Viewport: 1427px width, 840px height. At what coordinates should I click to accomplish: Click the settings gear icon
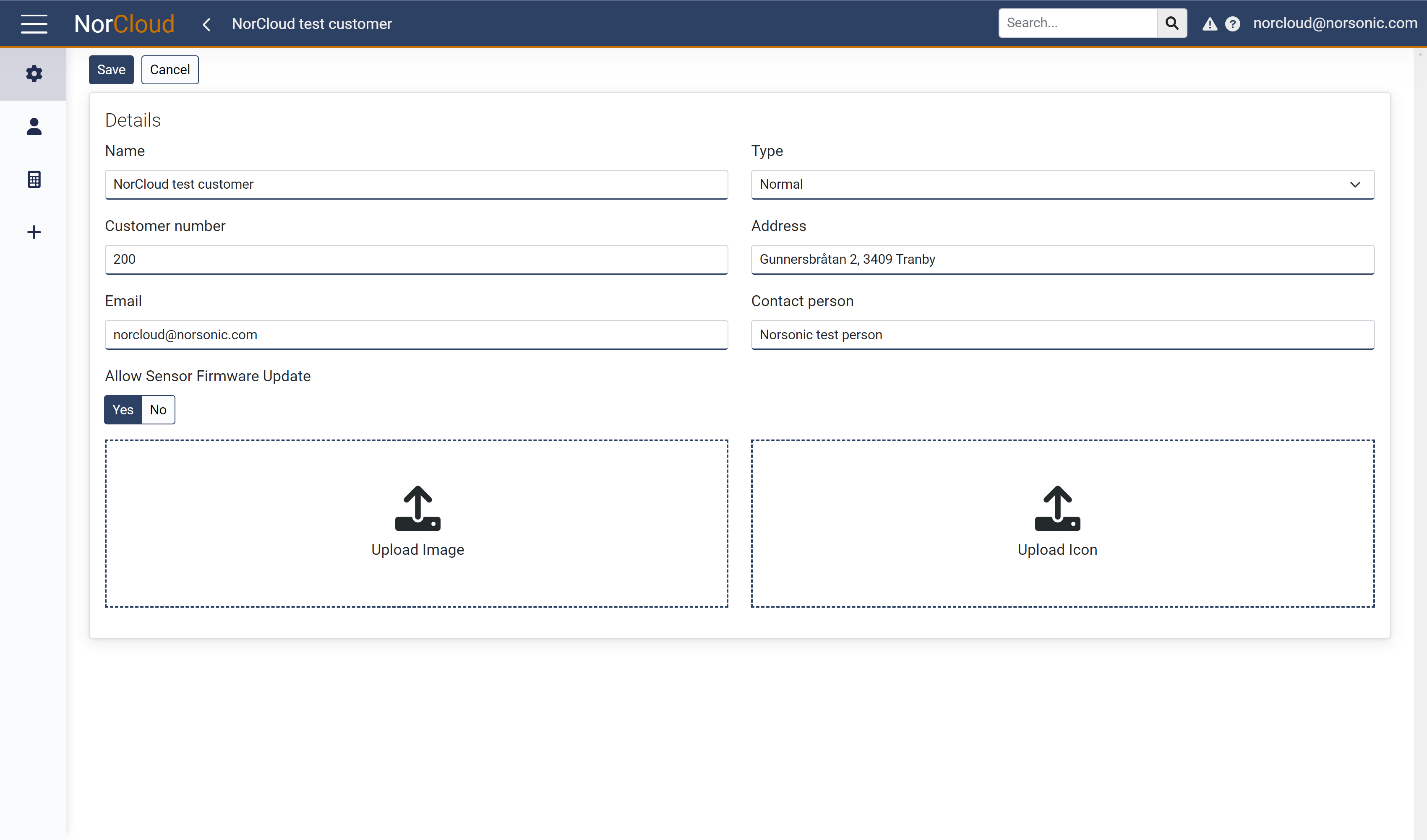click(x=33, y=73)
